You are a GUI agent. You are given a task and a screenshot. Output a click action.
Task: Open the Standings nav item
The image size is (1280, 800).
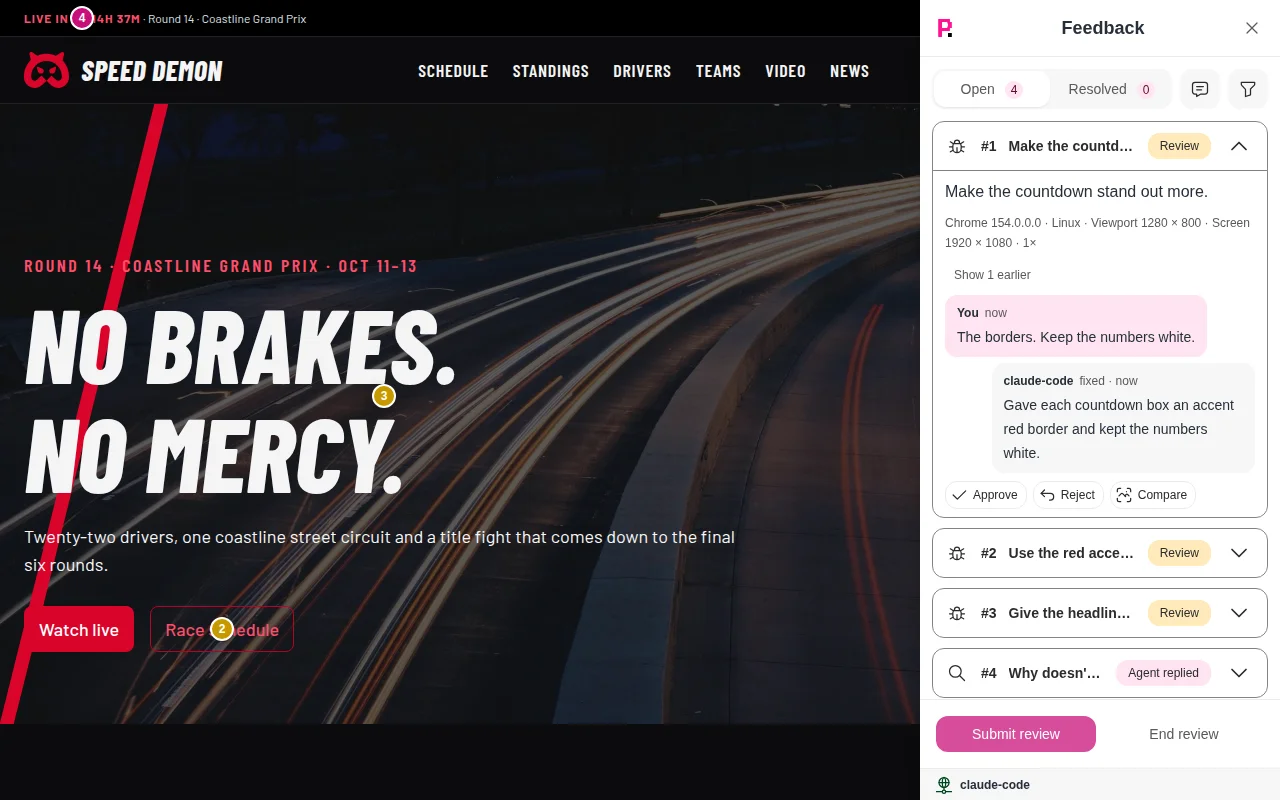pyautogui.click(x=551, y=71)
